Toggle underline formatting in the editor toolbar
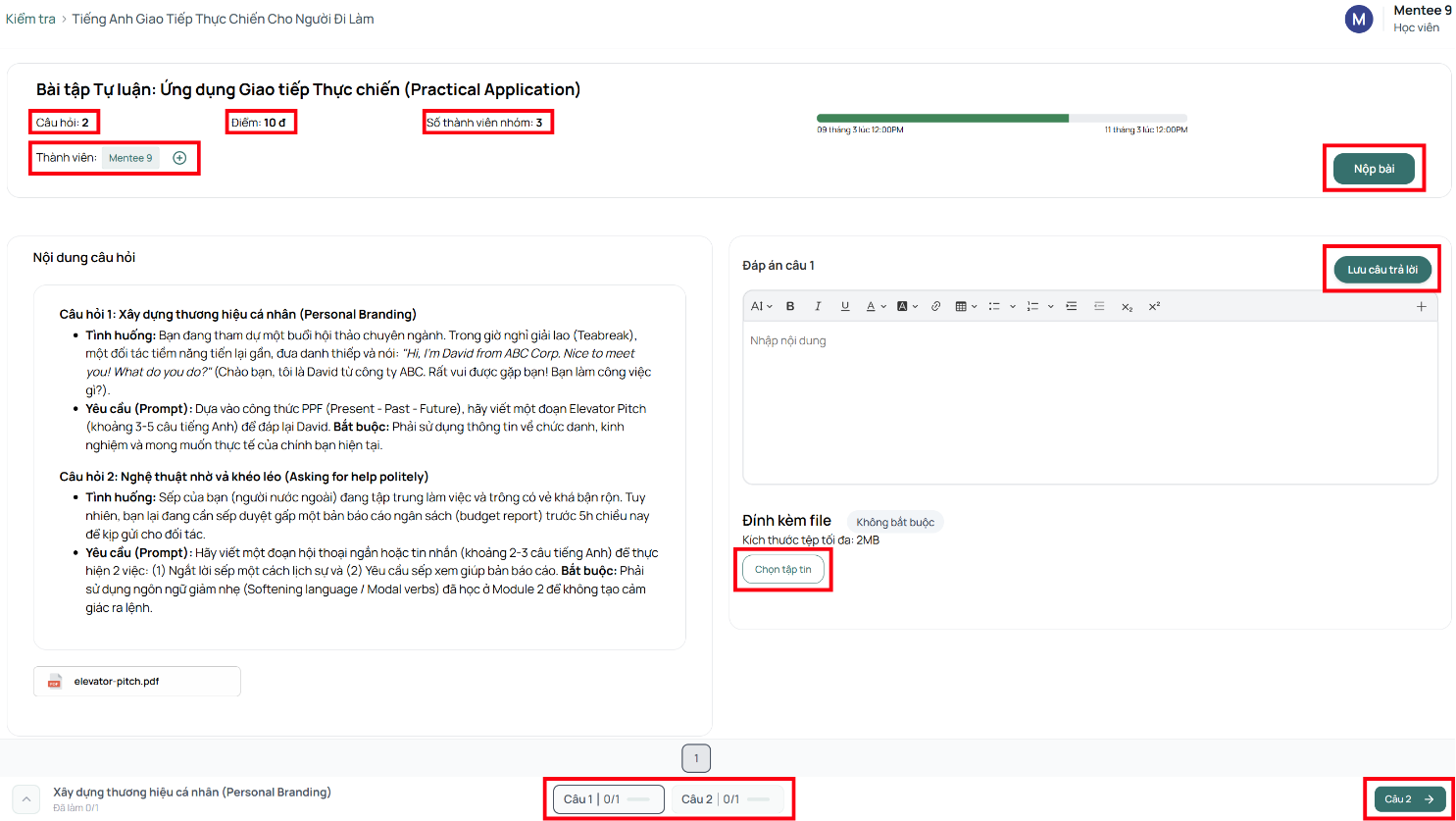 (x=845, y=306)
